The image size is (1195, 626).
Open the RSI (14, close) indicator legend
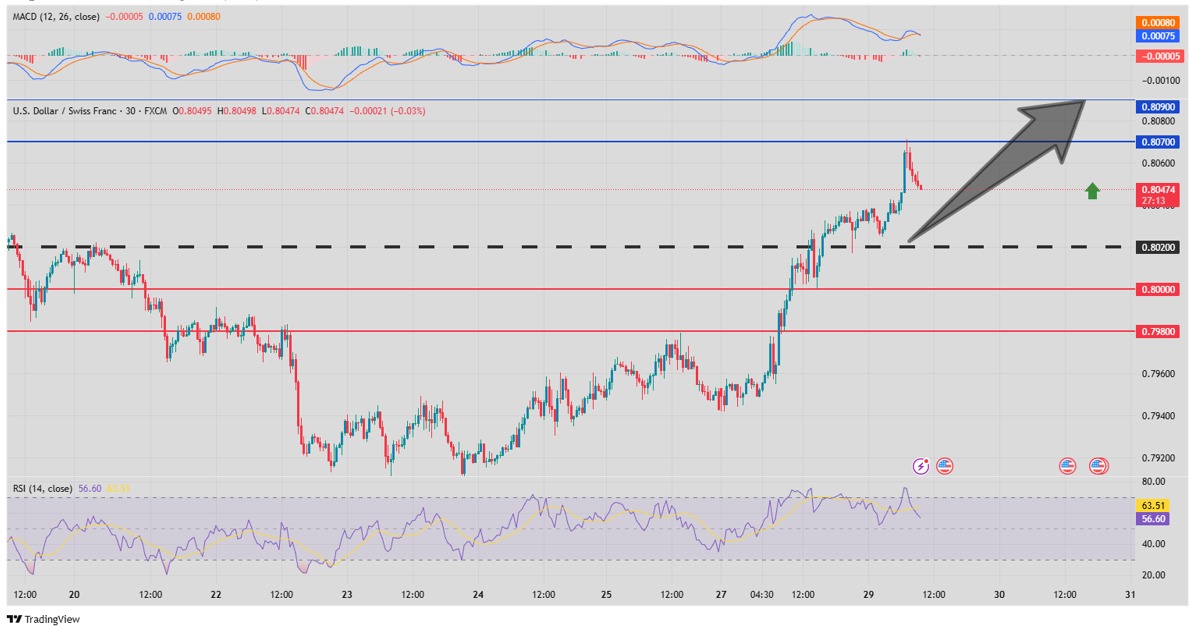43,489
